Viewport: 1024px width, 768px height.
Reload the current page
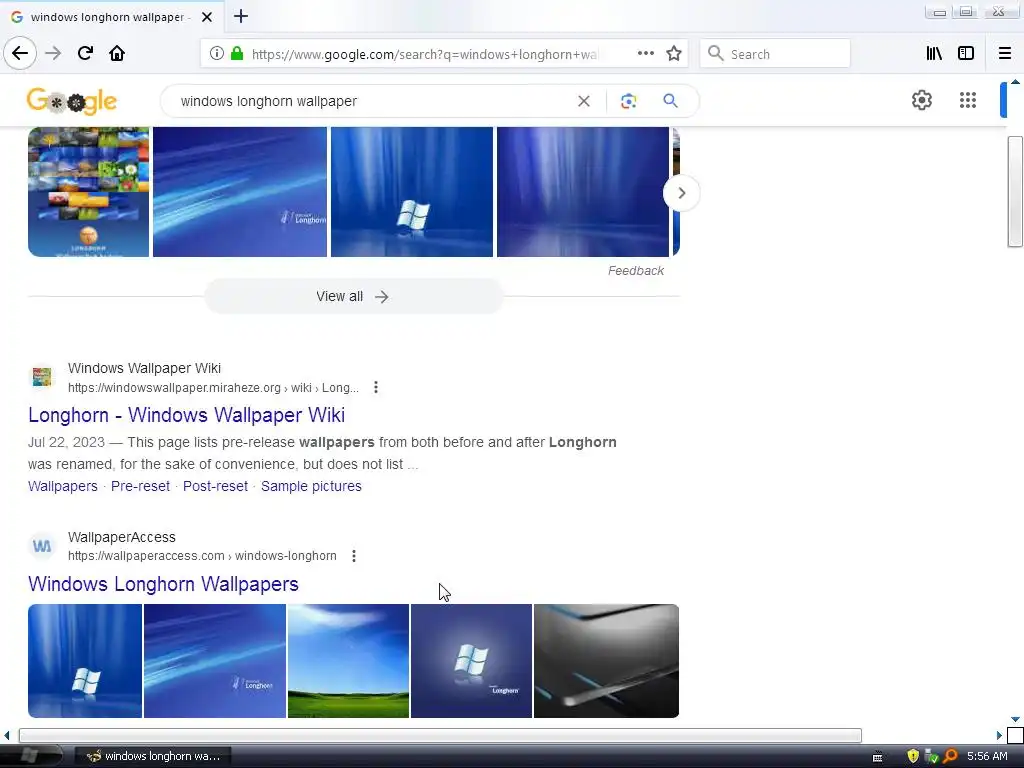(85, 53)
